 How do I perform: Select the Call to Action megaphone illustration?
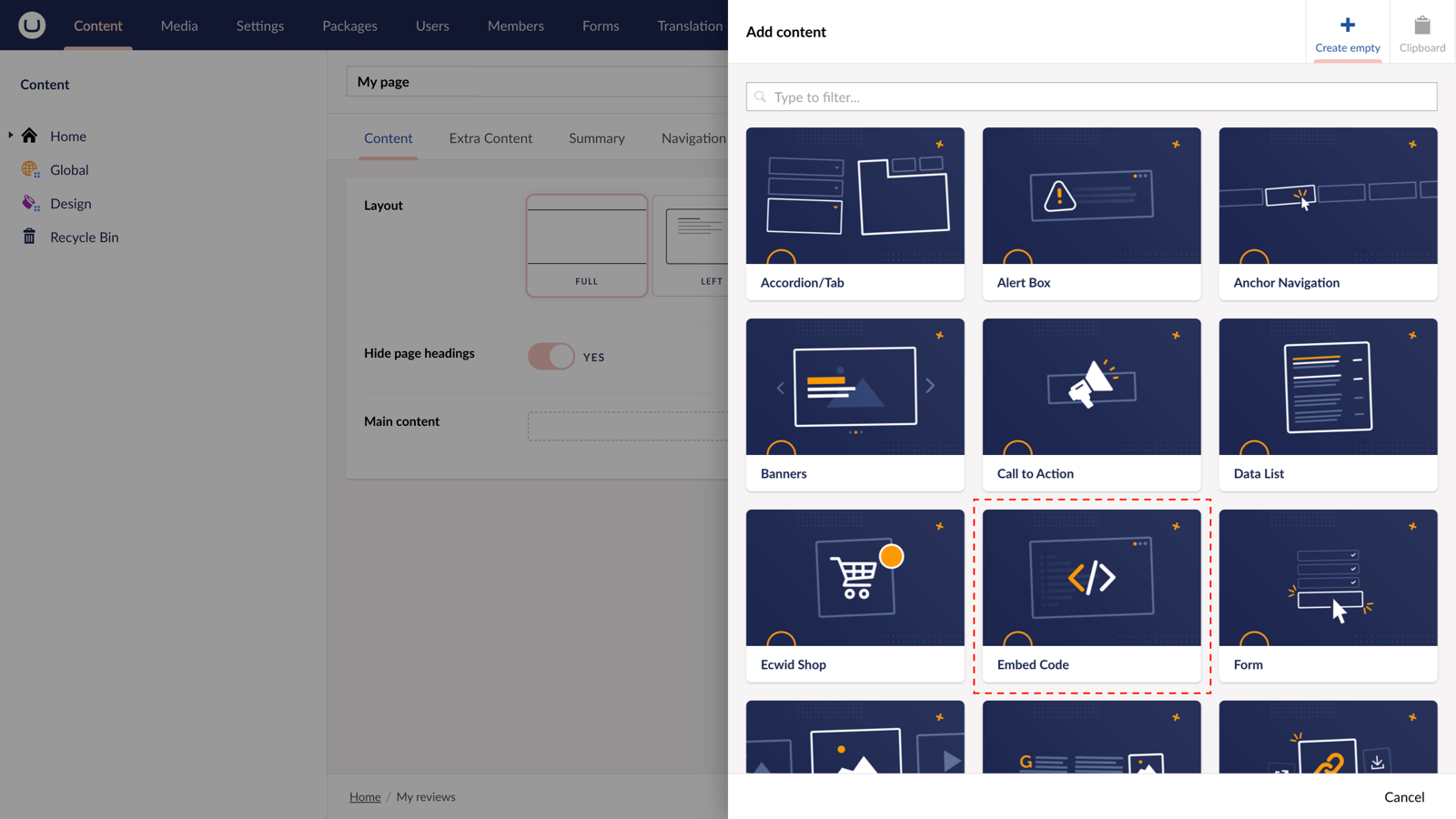[1092, 387]
